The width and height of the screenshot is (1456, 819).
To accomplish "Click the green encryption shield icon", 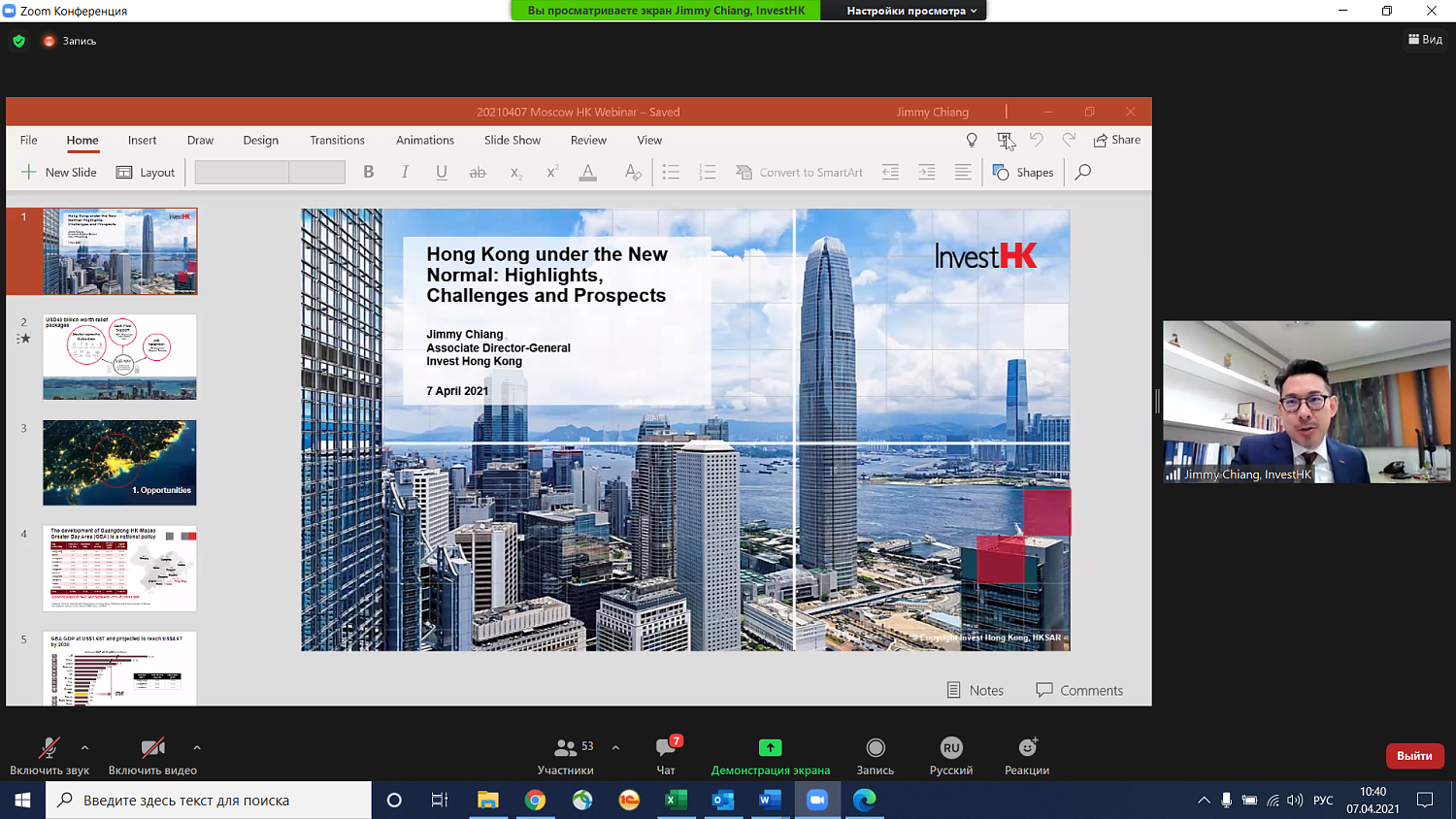I will pyautogui.click(x=18, y=41).
